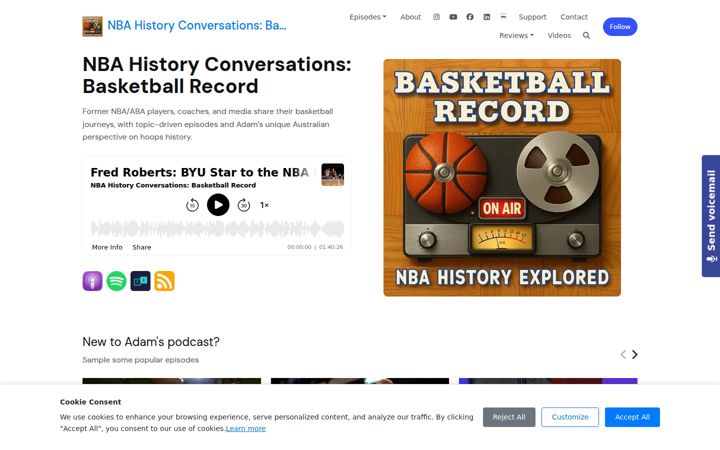Customize cookie preferences
The image size is (720, 450).
click(570, 417)
